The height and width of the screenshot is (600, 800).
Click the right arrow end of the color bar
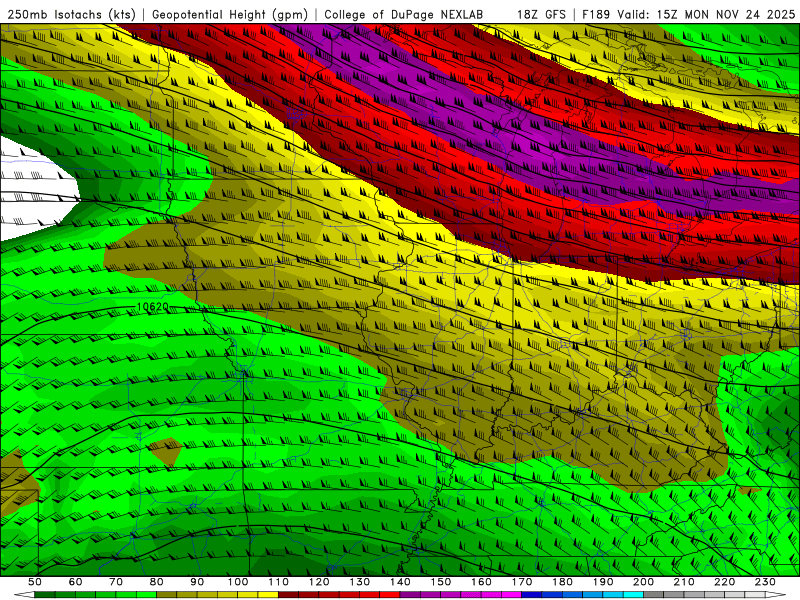pos(776,595)
